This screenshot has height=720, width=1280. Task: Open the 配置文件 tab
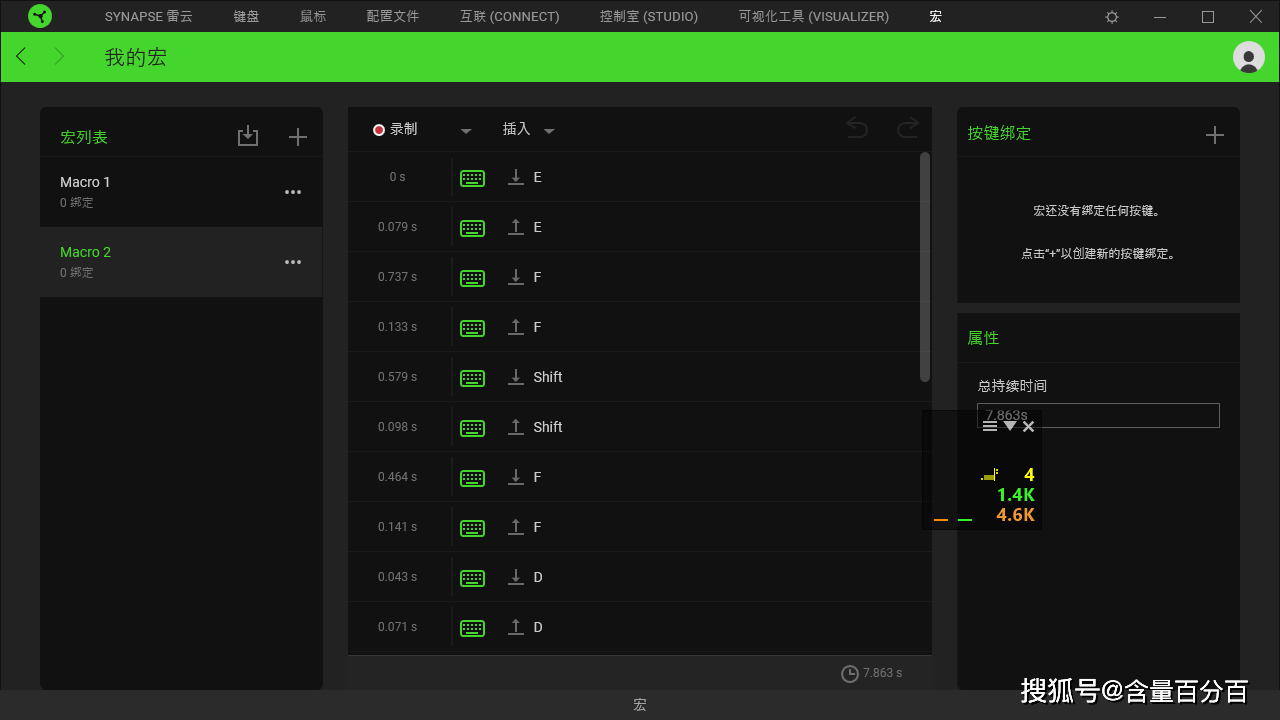tap(393, 16)
